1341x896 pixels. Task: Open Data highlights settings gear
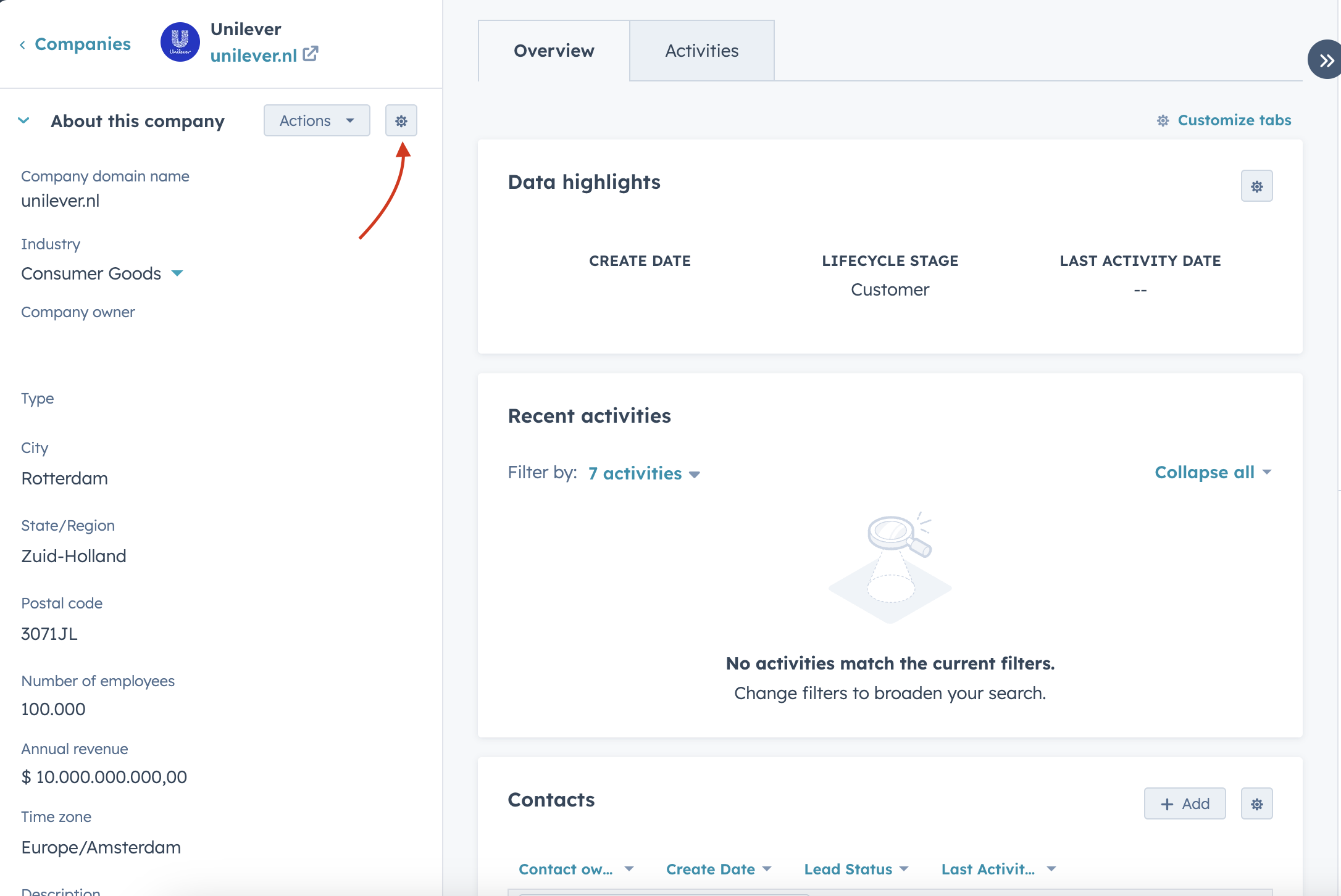click(1256, 186)
